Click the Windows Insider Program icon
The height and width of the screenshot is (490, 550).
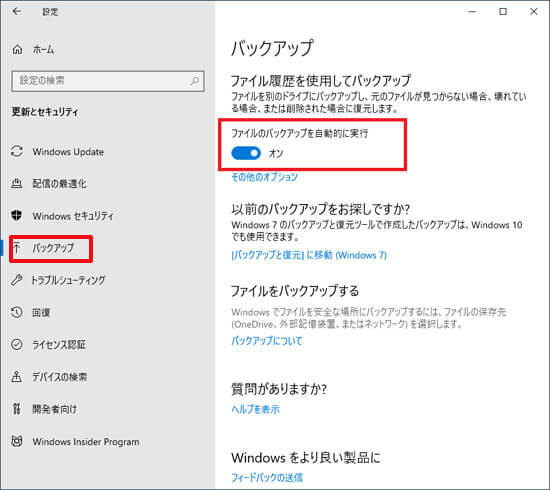pyautogui.click(x=17, y=441)
